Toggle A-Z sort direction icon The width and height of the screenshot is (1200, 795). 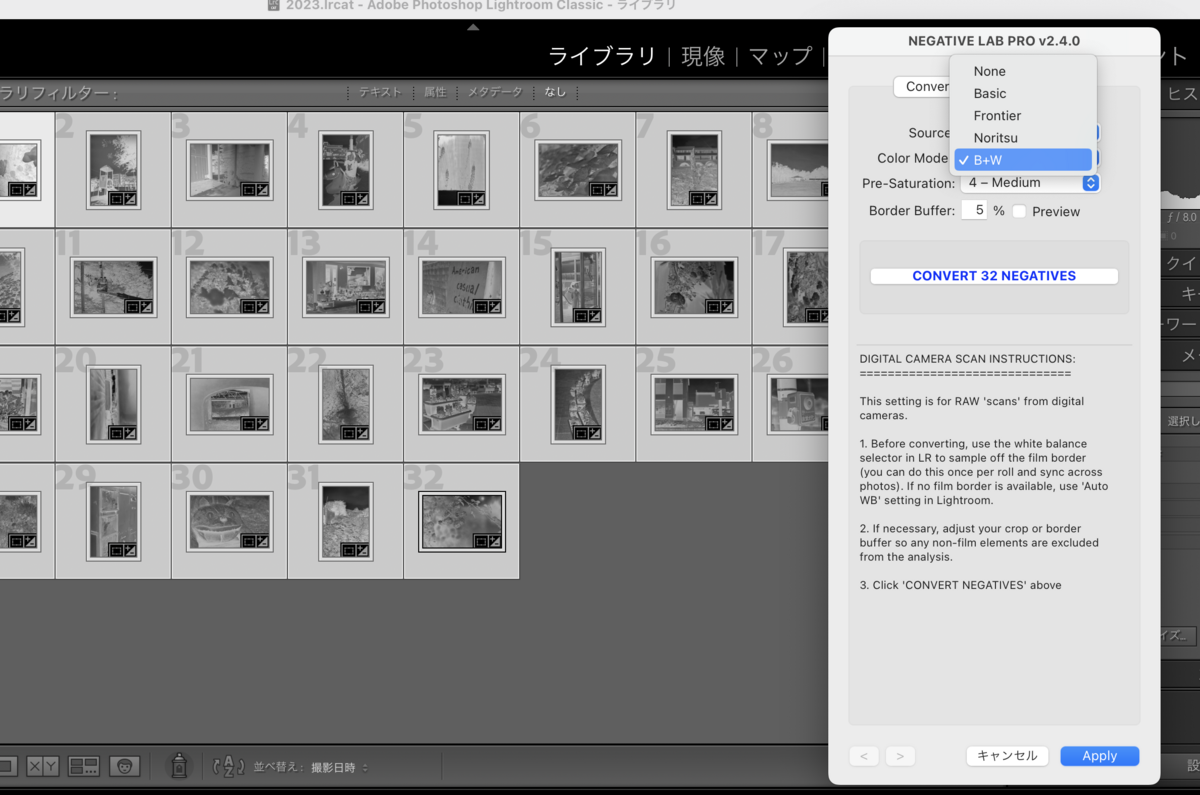(228, 767)
